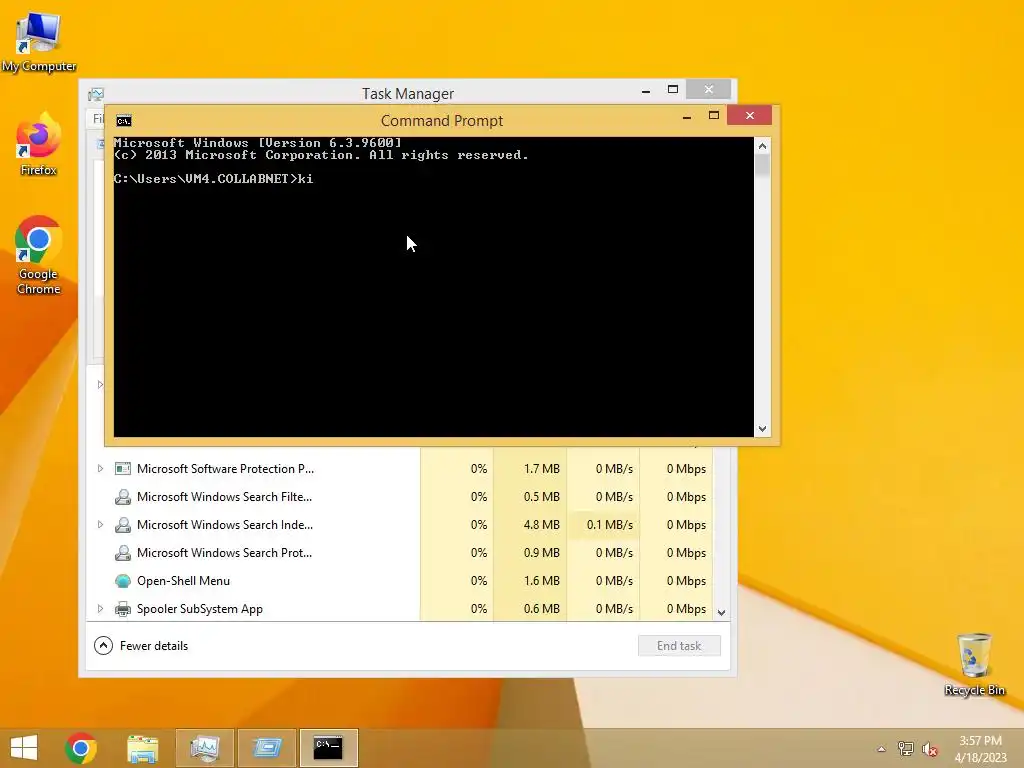Open the clock showing 3:57 PM
1024x768 pixels.
980,748
